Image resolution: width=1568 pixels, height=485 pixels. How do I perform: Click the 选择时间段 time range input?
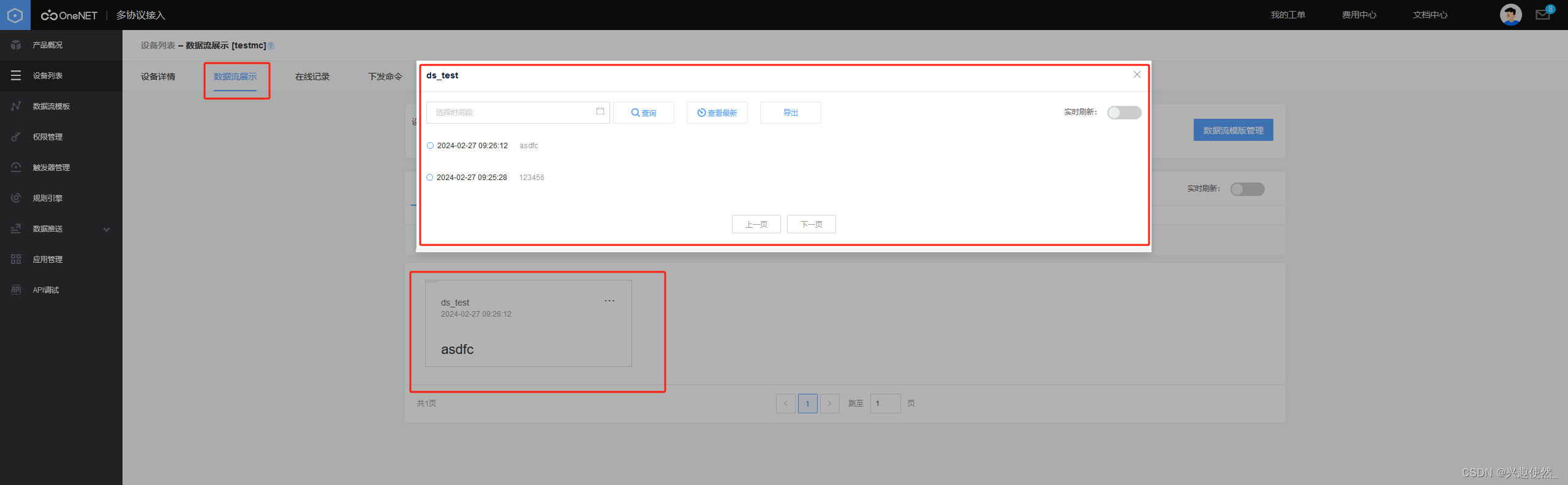click(x=511, y=113)
